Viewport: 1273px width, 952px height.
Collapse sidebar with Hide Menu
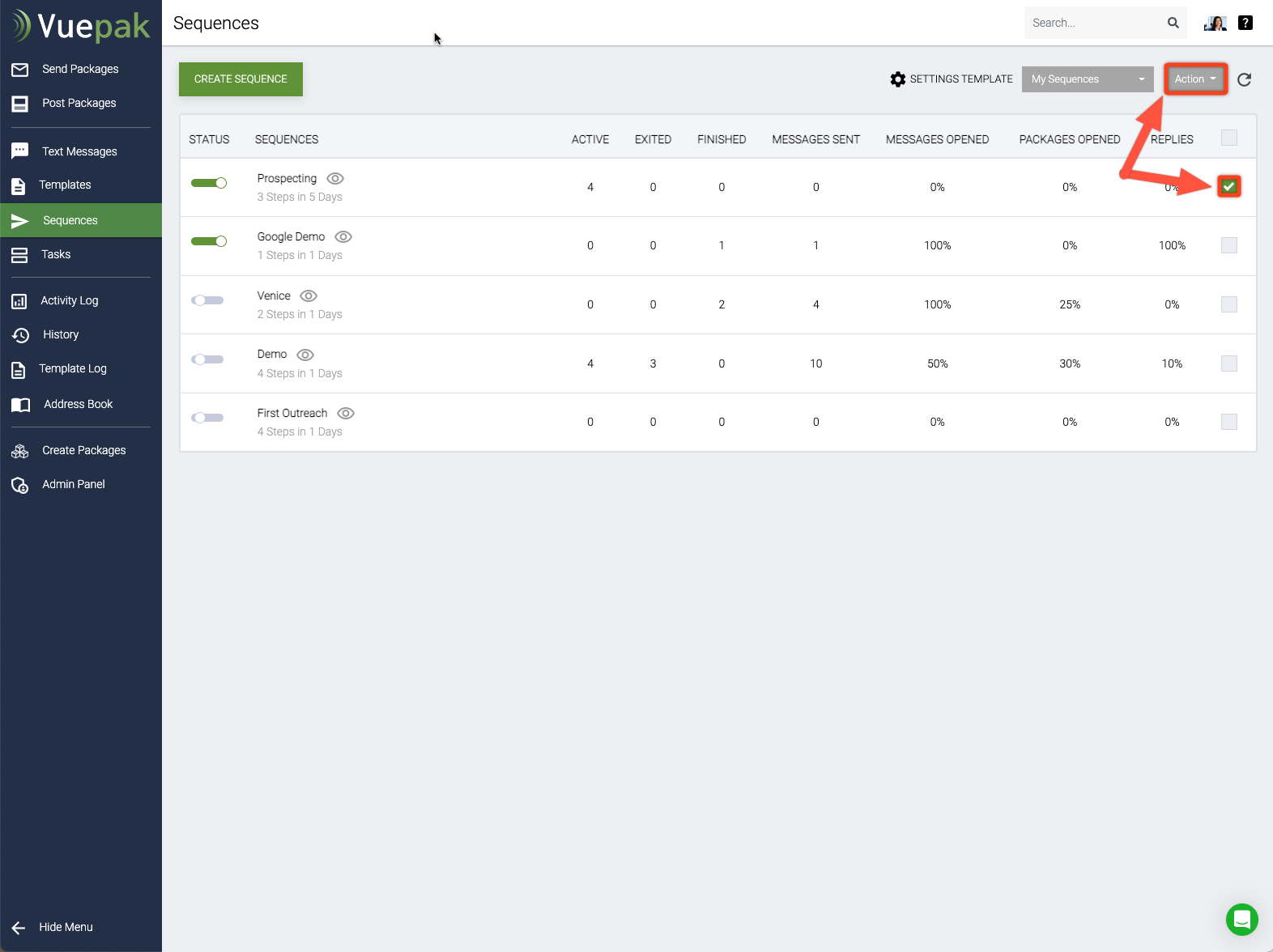point(65,927)
